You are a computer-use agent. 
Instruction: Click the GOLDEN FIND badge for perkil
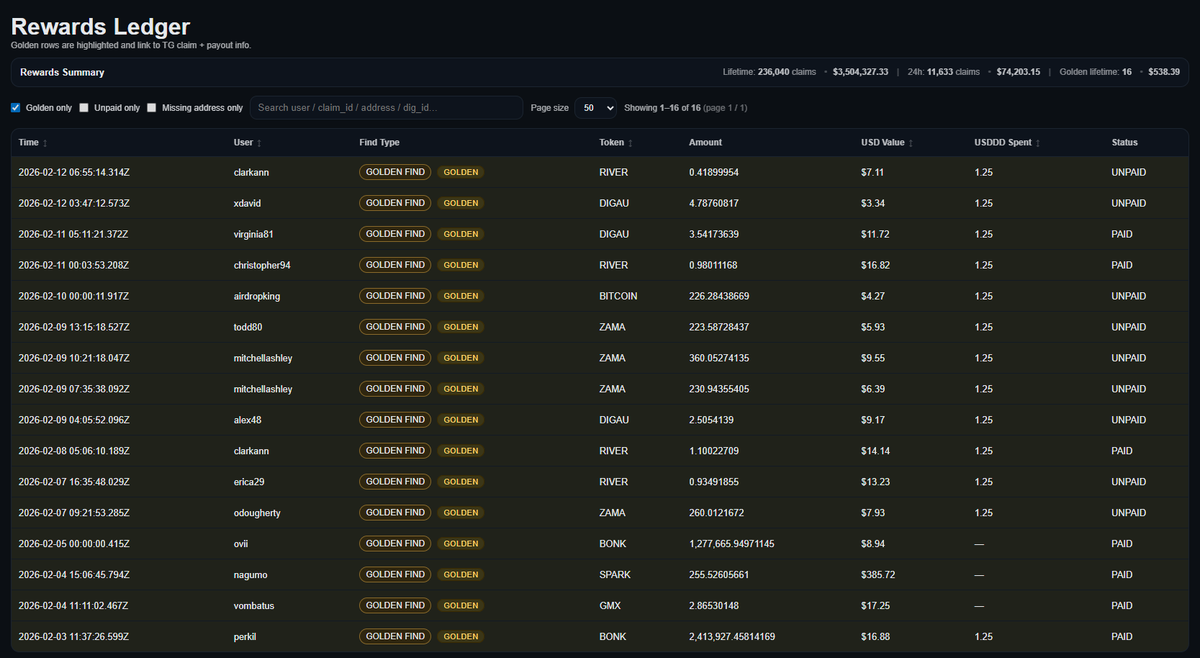click(x=395, y=636)
